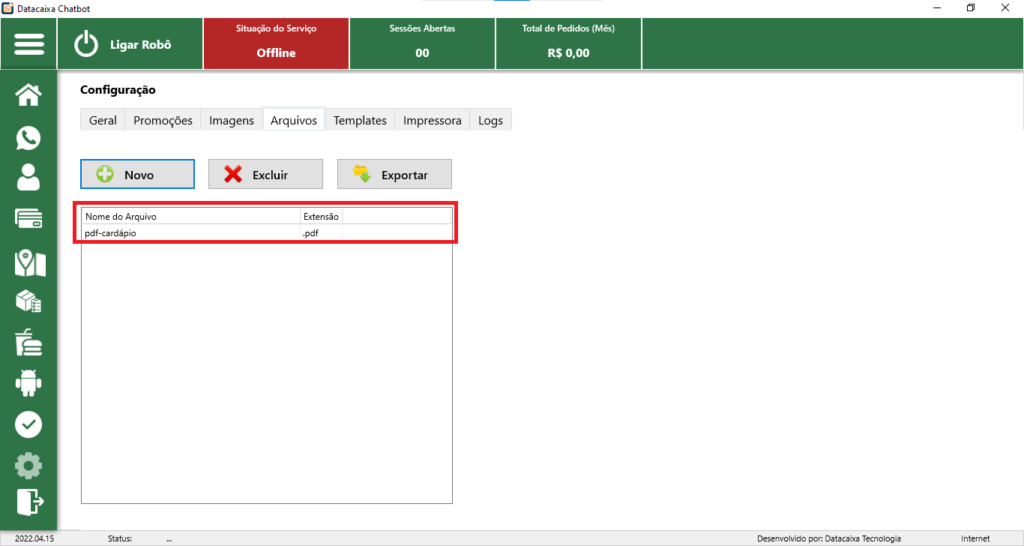Click the exit door icon in sidebar

(x=29, y=501)
